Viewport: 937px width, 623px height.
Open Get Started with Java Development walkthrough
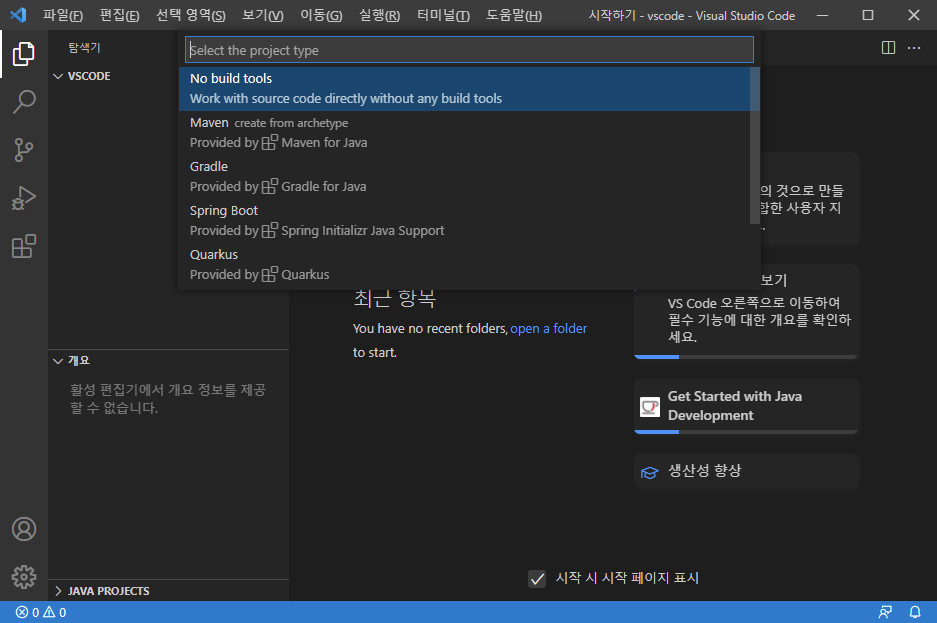tap(746, 406)
